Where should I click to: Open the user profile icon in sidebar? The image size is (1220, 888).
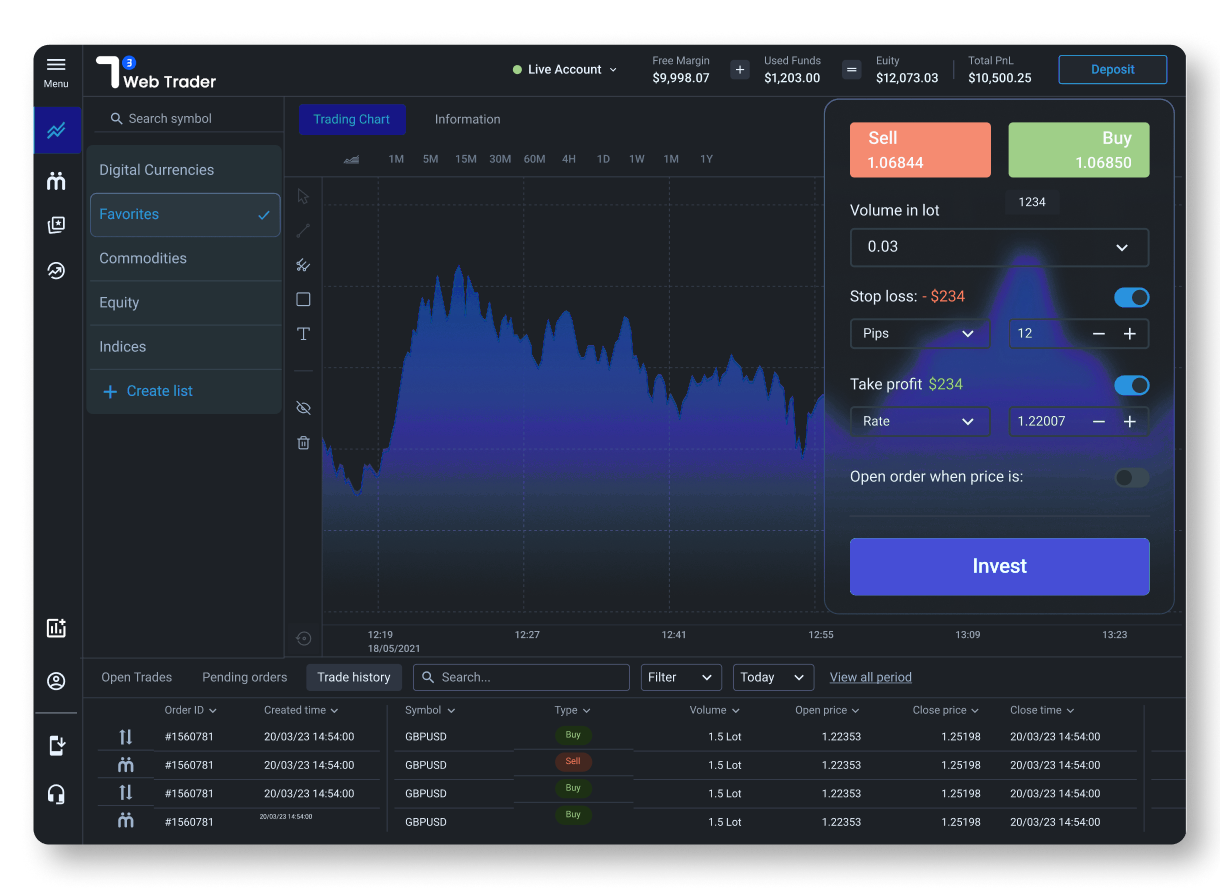click(56, 681)
